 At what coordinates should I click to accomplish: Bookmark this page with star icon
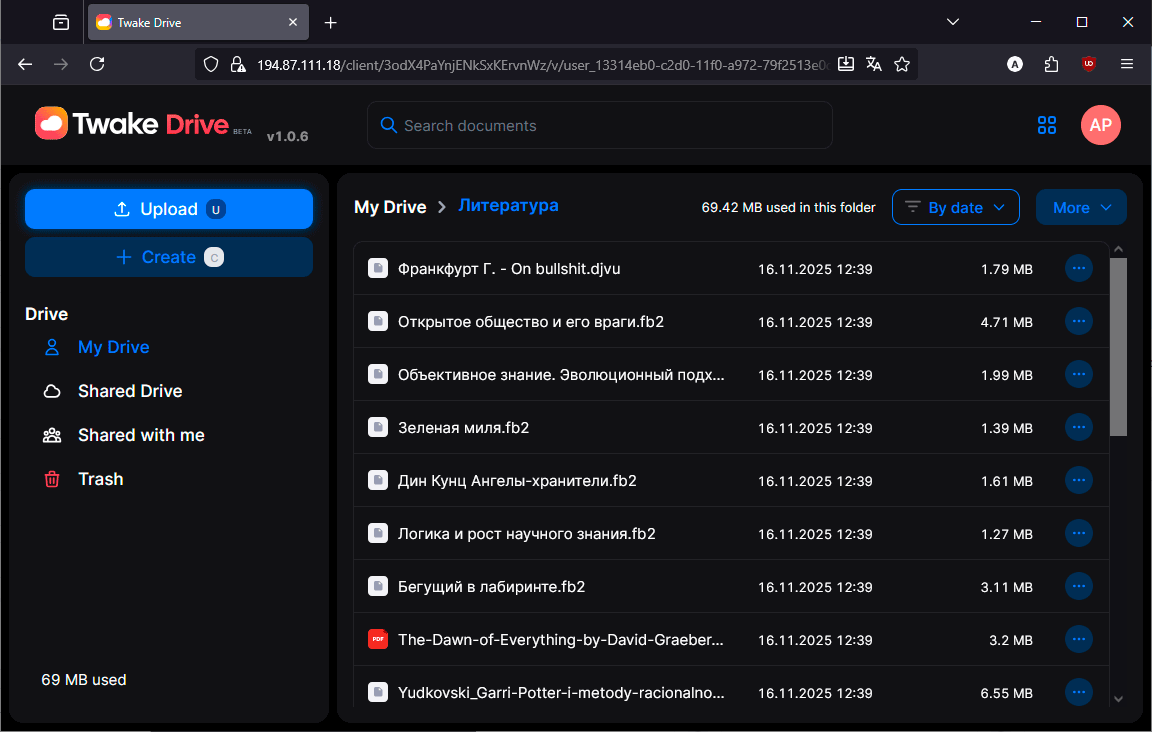pos(902,64)
